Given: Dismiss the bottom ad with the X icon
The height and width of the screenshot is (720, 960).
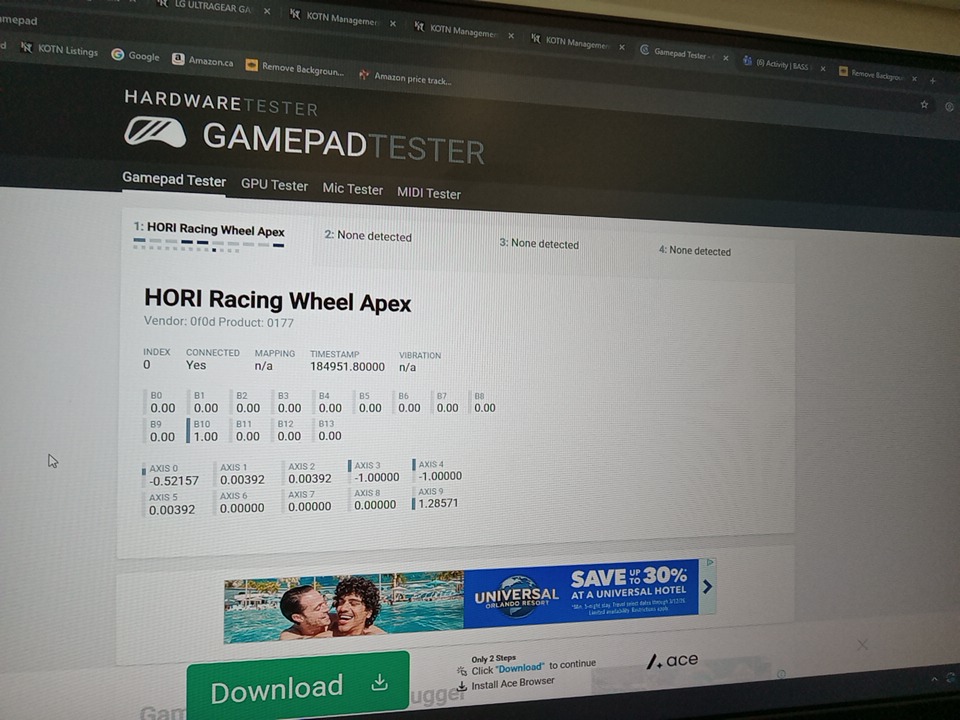Looking at the screenshot, I should (x=862, y=645).
